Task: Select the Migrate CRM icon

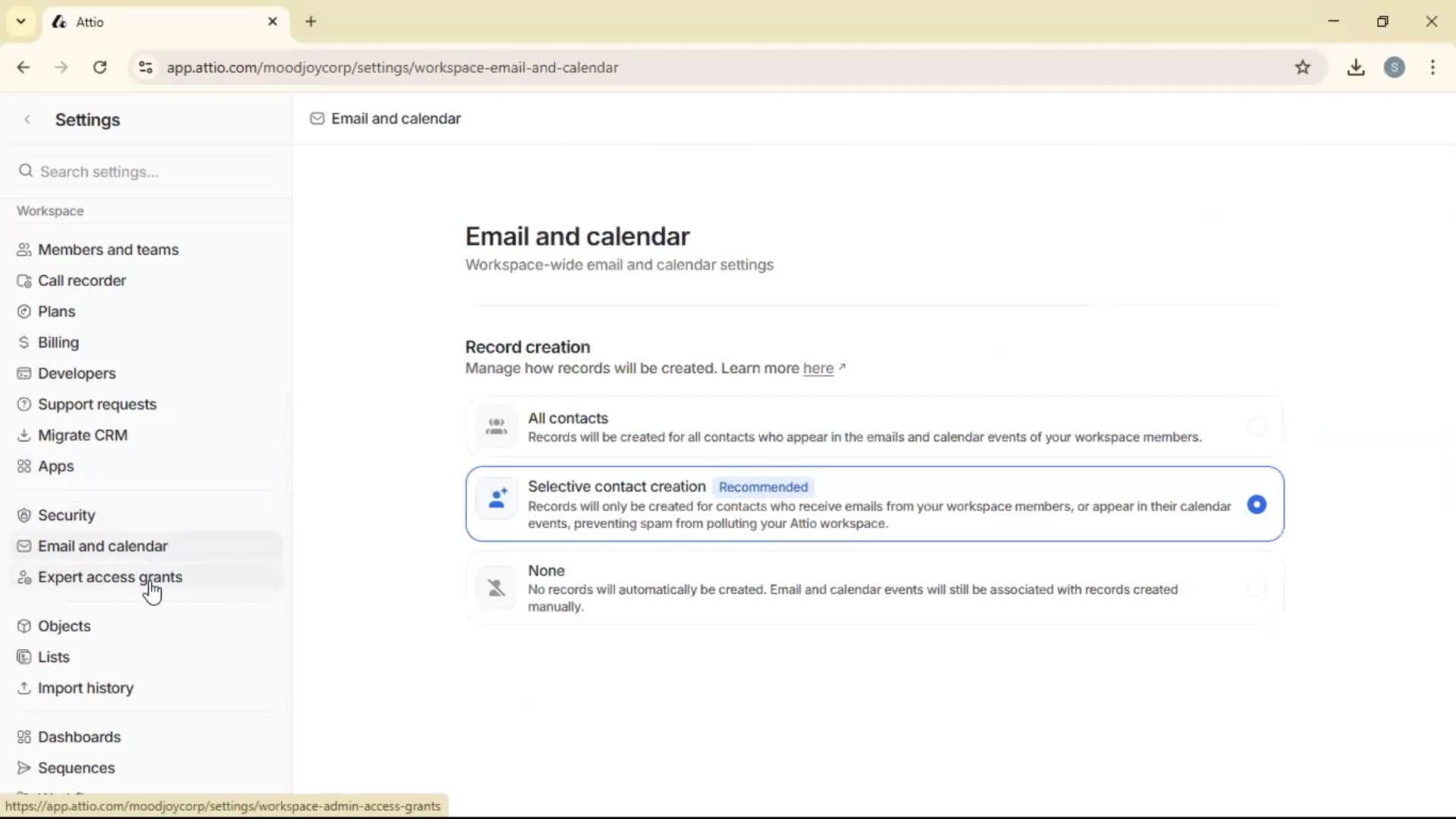Action: [x=24, y=435]
